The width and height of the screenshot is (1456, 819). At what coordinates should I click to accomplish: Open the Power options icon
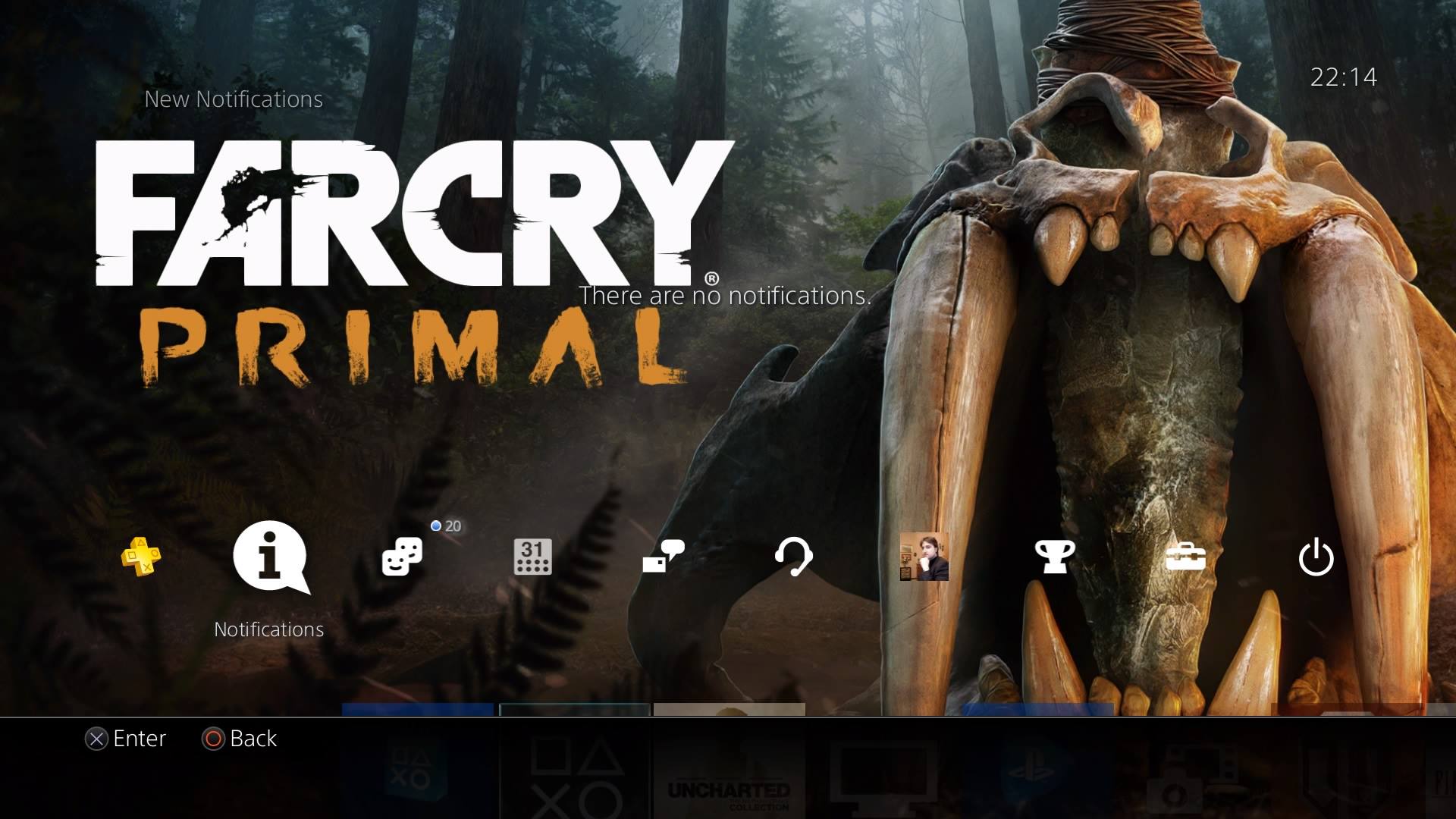tap(1316, 557)
